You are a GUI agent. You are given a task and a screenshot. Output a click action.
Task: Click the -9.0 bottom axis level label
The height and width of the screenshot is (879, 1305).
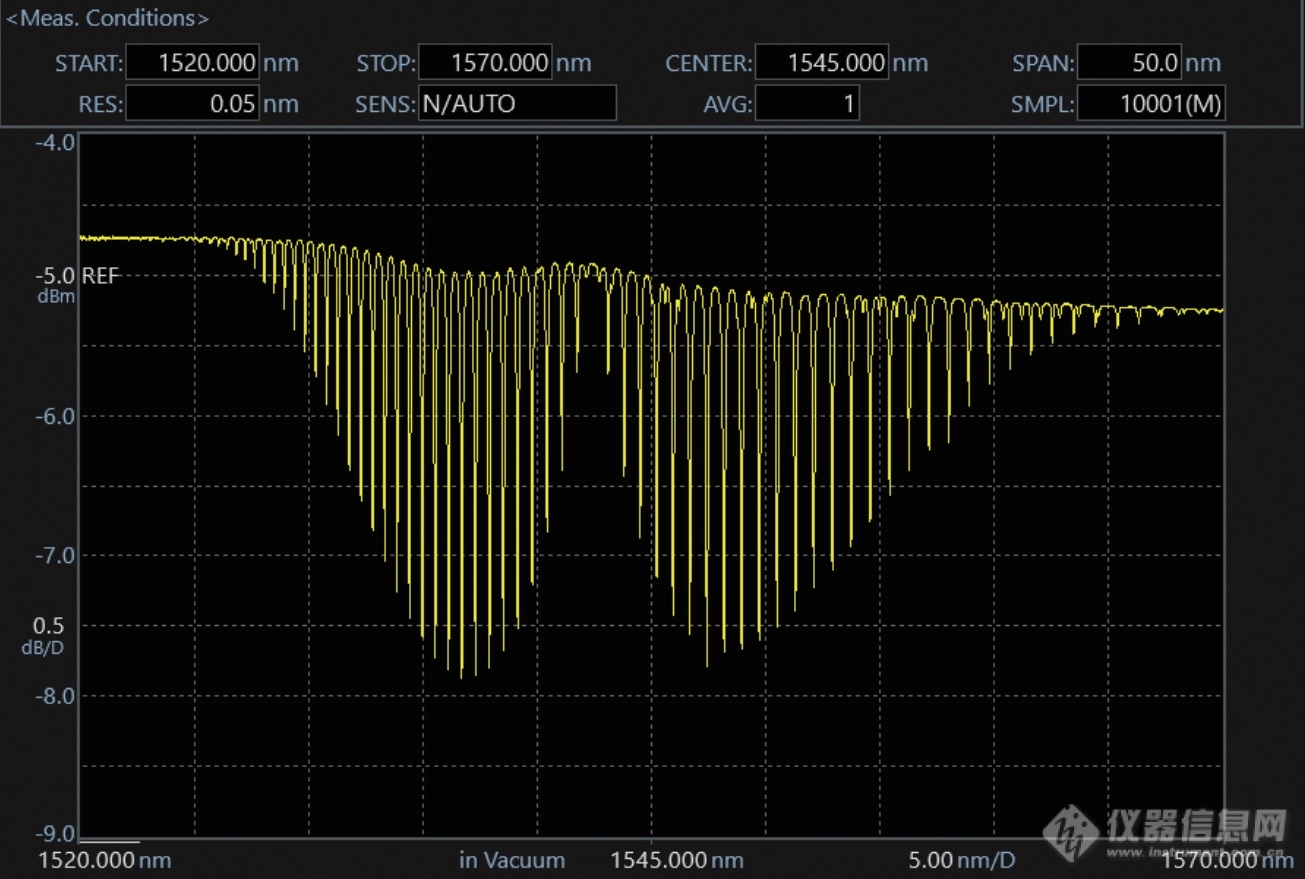coord(56,833)
